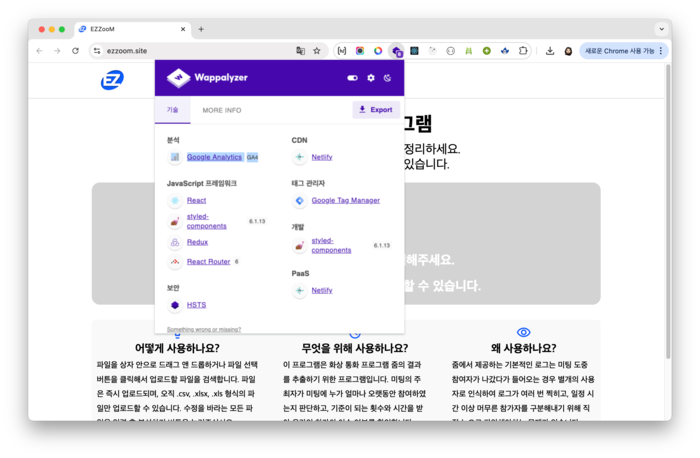
Task: Click the 왜 사용하나요? heading
Action: [x=523, y=348]
